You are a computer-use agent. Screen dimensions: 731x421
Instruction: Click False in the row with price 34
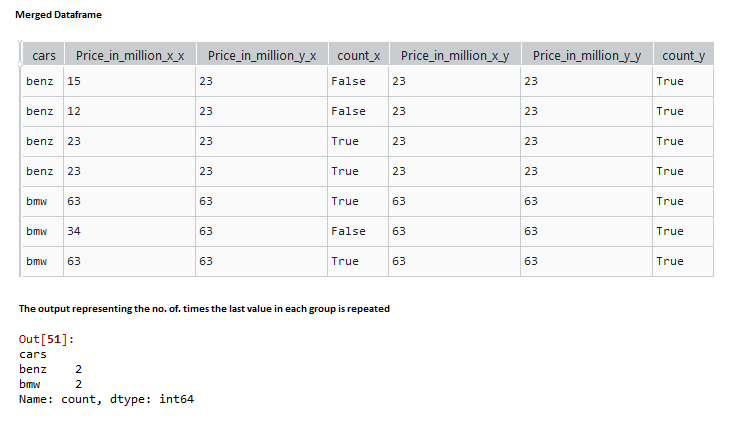348,231
